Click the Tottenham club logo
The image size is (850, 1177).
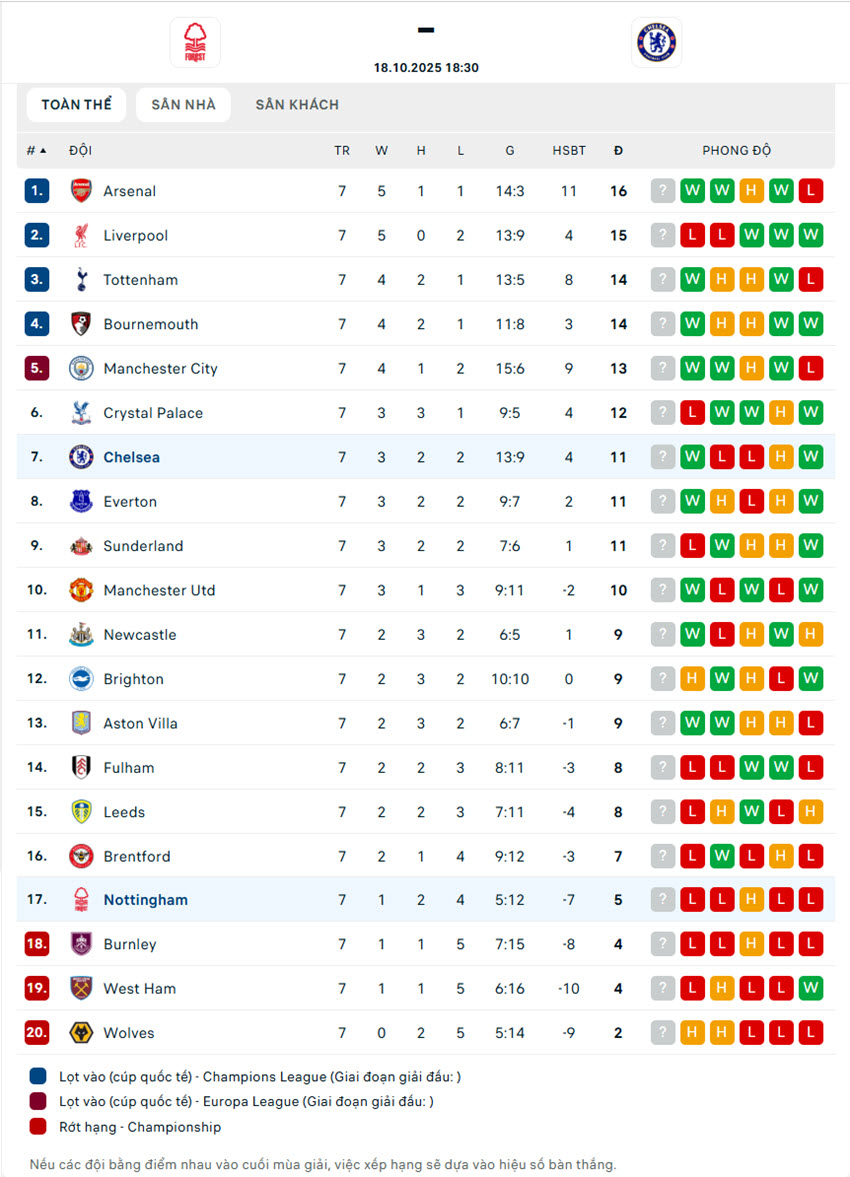[x=81, y=280]
